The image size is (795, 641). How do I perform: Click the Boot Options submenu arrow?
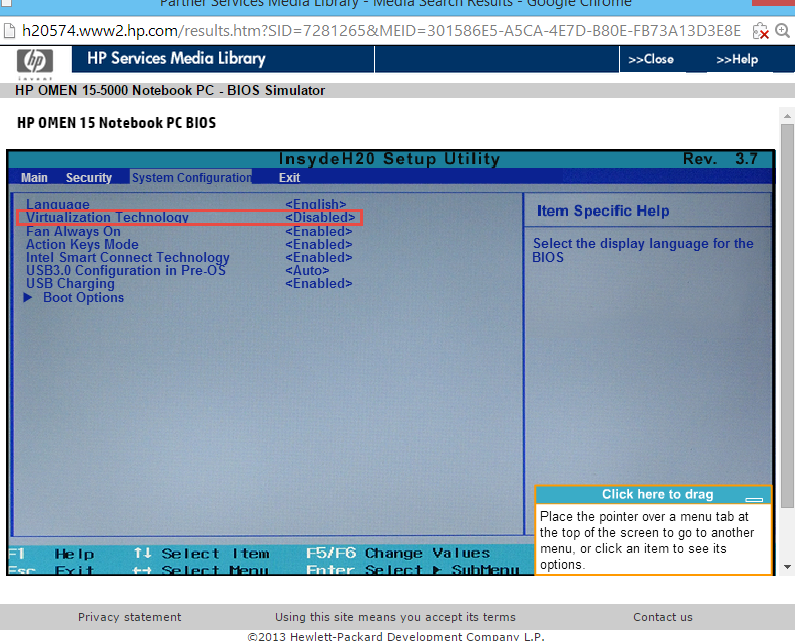(x=28, y=298)
